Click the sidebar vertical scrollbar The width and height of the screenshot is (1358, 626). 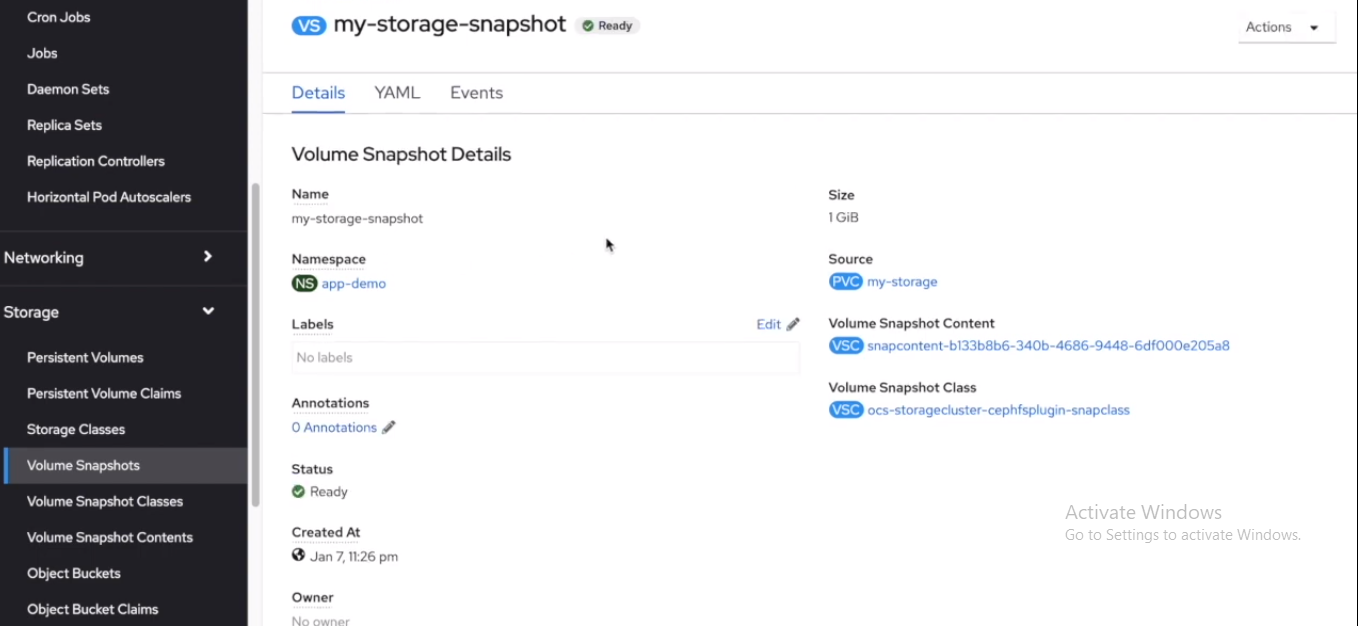pos(255,345)
